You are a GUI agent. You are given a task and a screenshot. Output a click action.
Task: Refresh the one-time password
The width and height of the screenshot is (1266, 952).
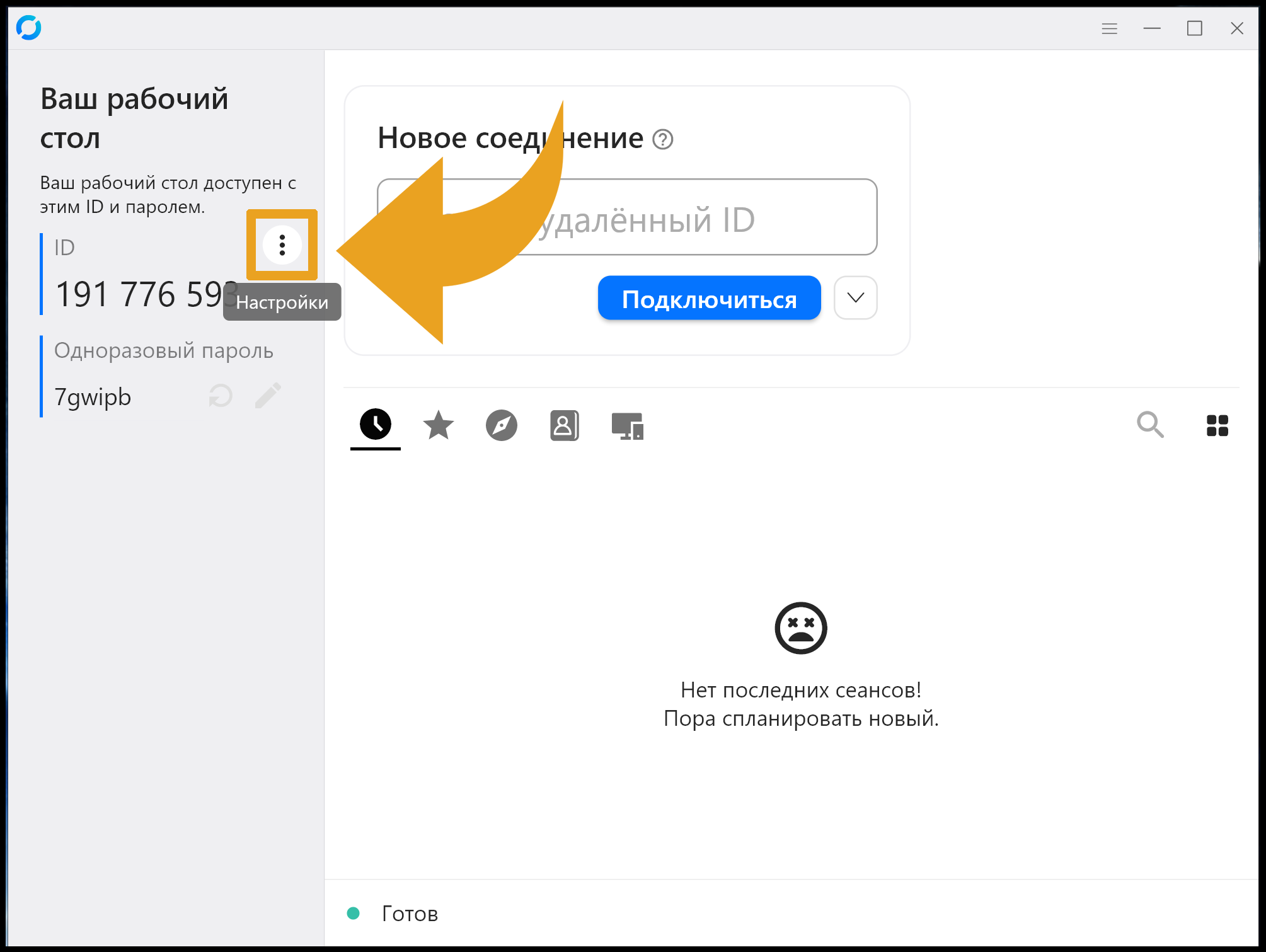click(x=221, y=396)
